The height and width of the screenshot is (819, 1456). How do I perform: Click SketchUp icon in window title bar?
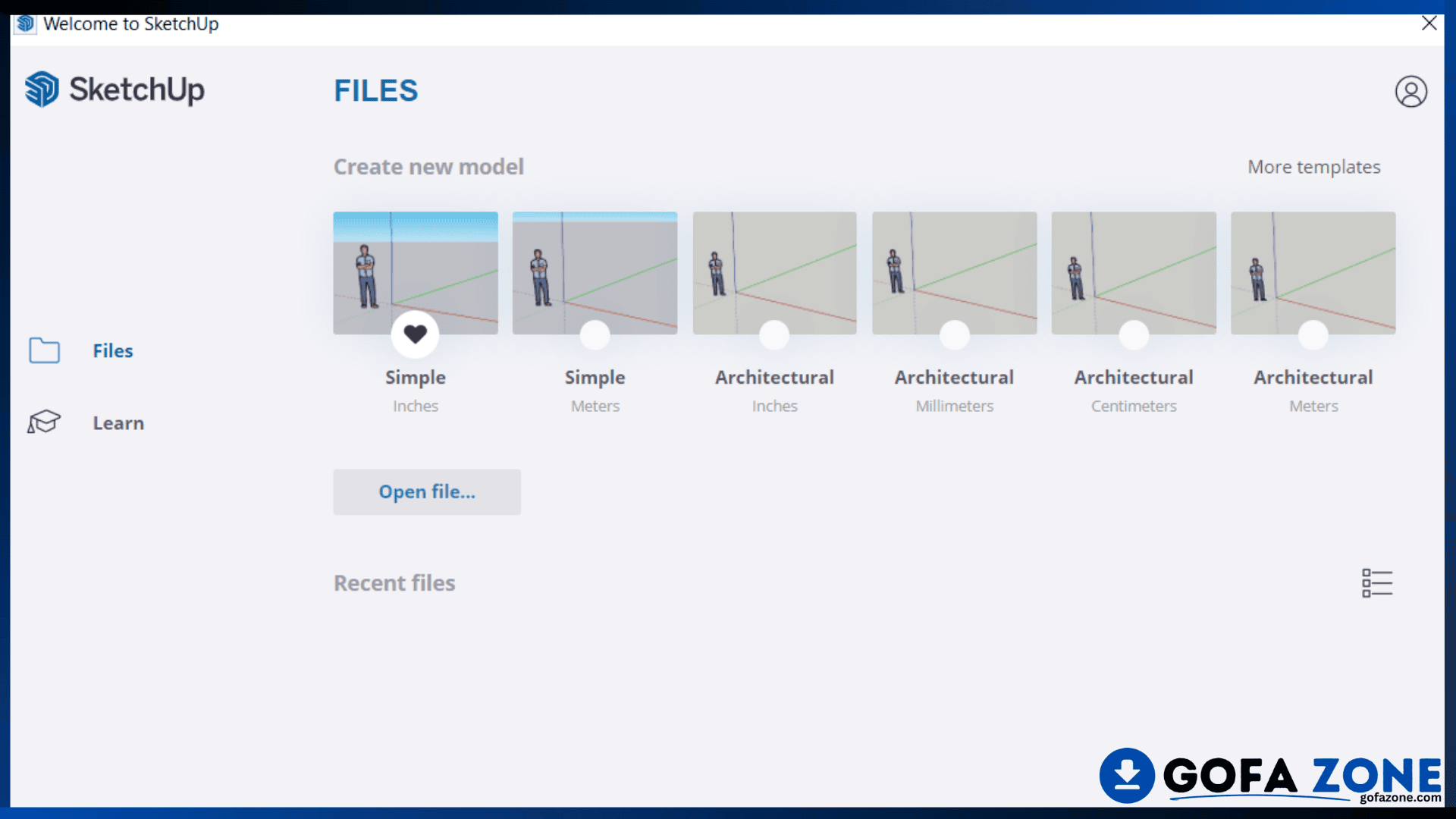(25, 24)
